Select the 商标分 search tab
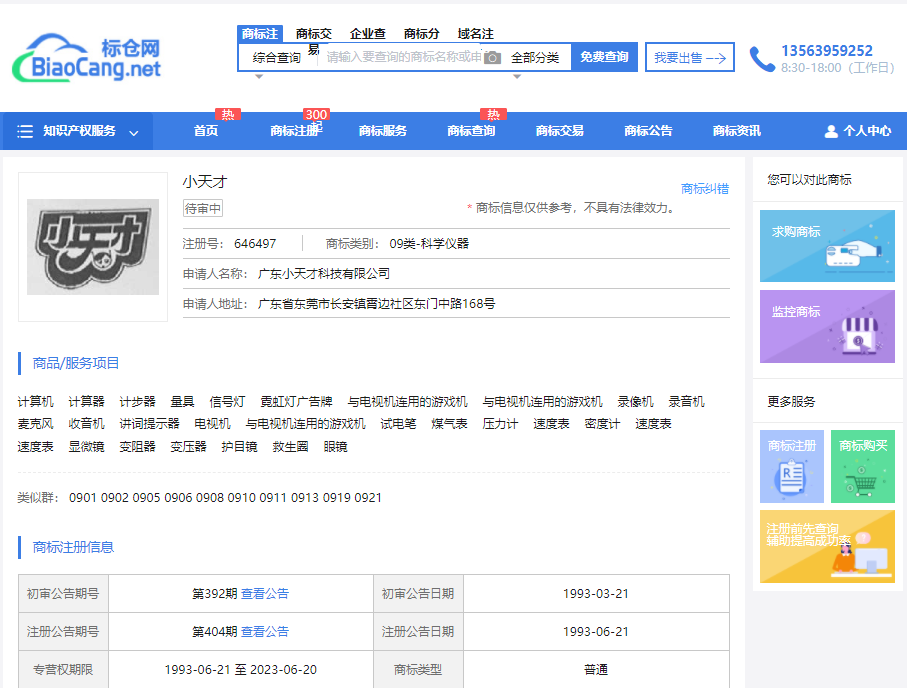 421,34
